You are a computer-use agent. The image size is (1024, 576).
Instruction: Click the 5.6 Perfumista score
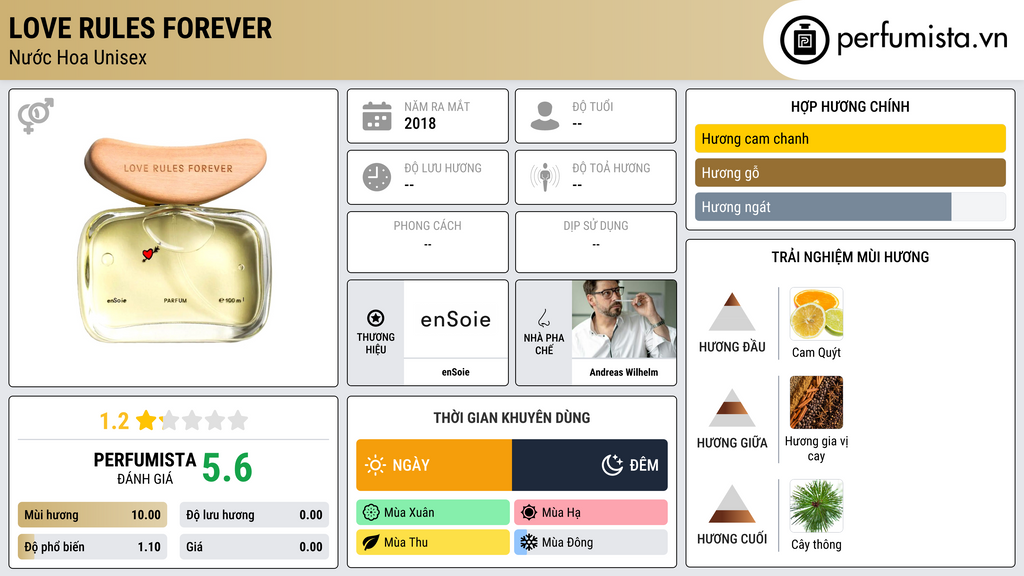(x=227, y=468)
